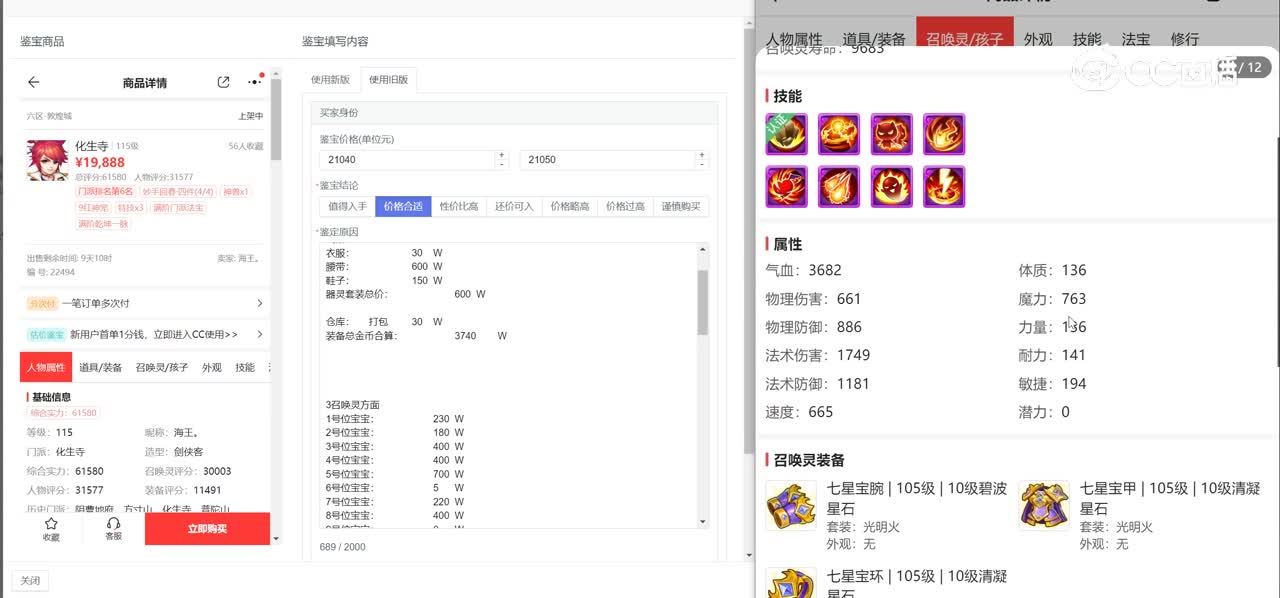Viewport: 1280px width, 598px height.
Task: Open 技能 tab in right detail panel
Action: [x=1087, y=40]
